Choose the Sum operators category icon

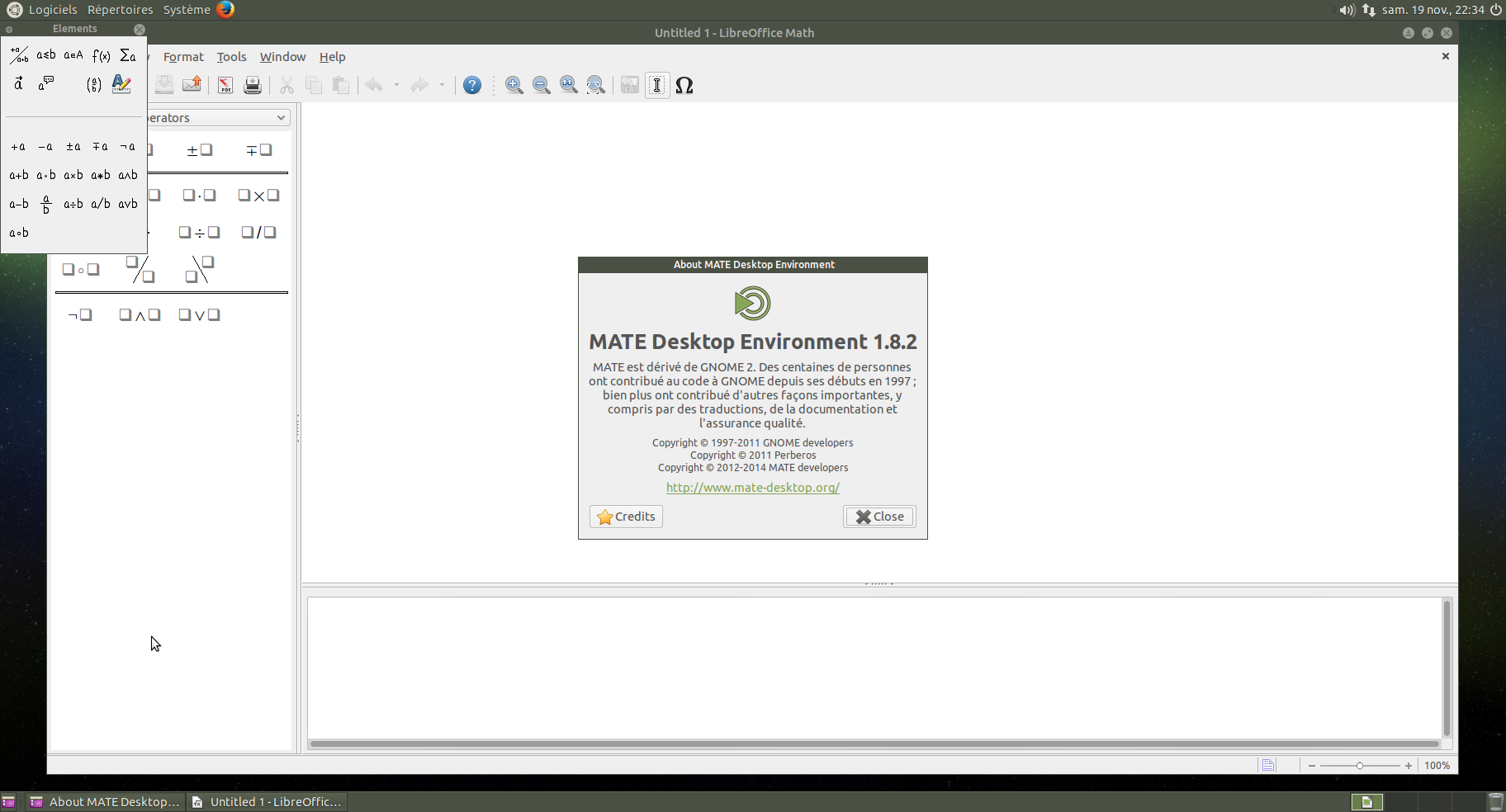coord(127,55)
